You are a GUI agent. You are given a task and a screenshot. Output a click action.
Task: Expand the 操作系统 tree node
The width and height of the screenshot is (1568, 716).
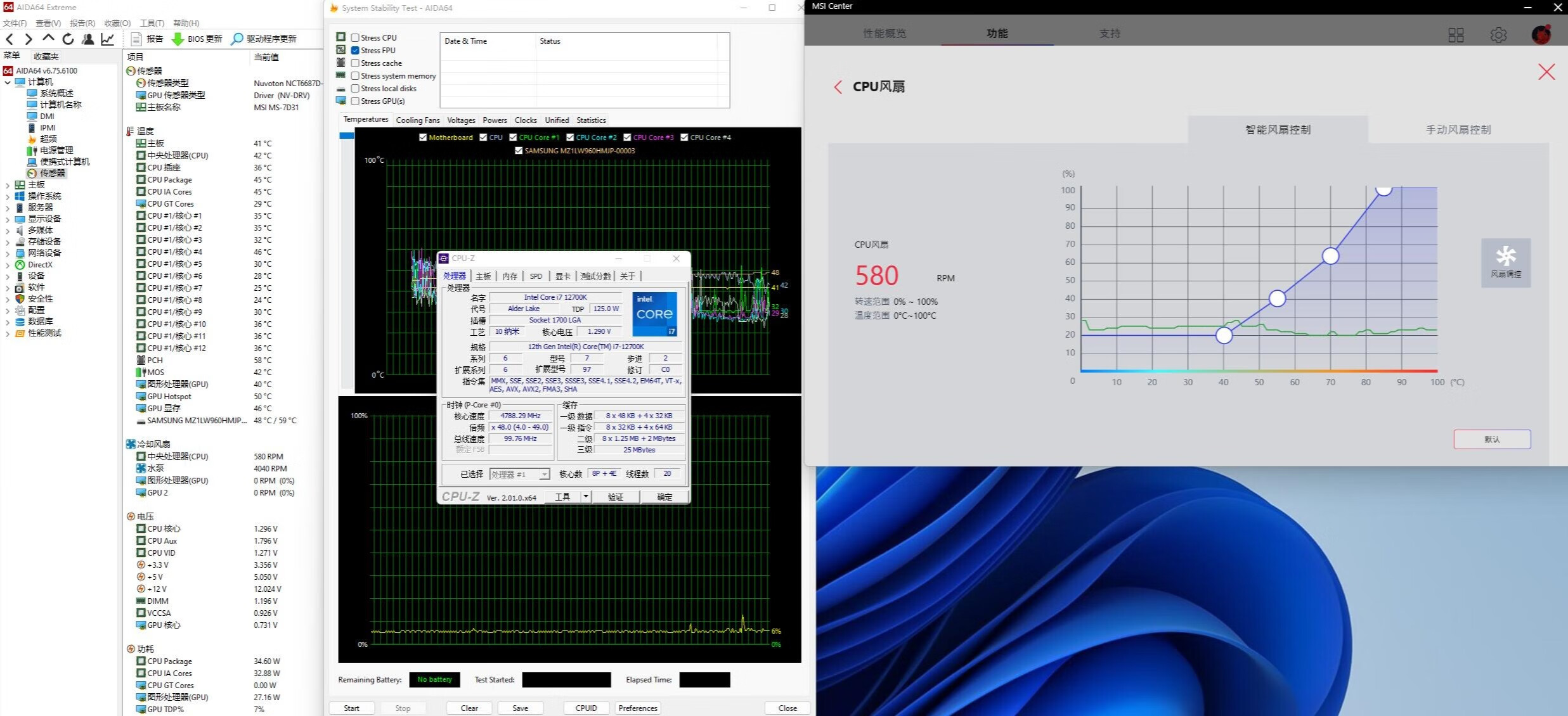point(8,196)
